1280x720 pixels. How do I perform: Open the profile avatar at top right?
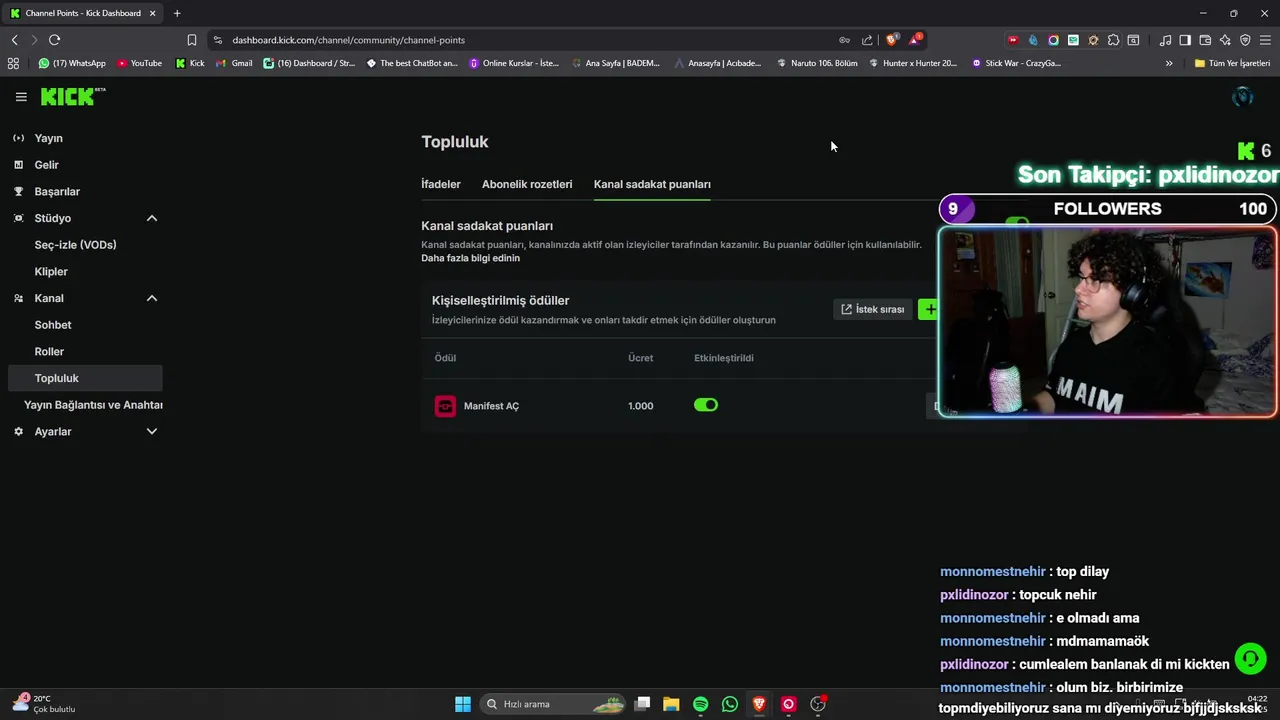1243,97
